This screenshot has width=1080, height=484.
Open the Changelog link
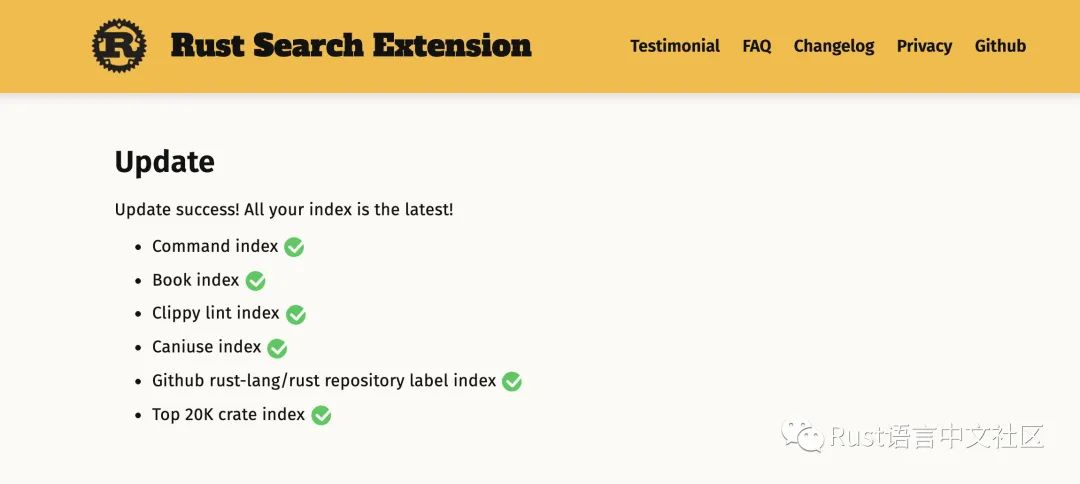(834, 46)
